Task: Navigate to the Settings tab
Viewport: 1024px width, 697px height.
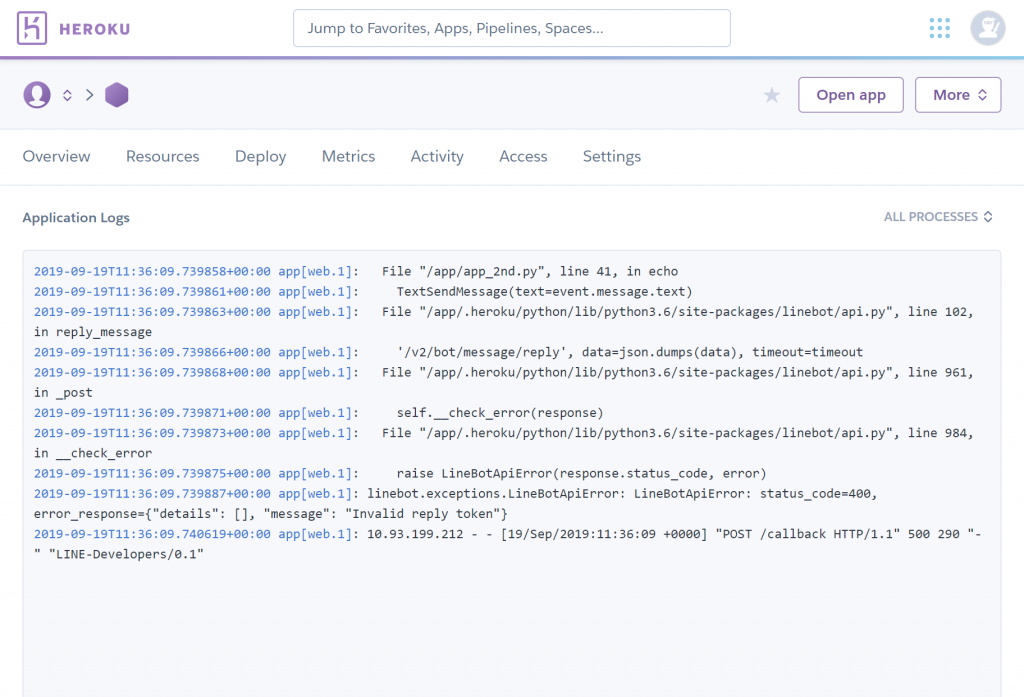Action: point(611,156)
